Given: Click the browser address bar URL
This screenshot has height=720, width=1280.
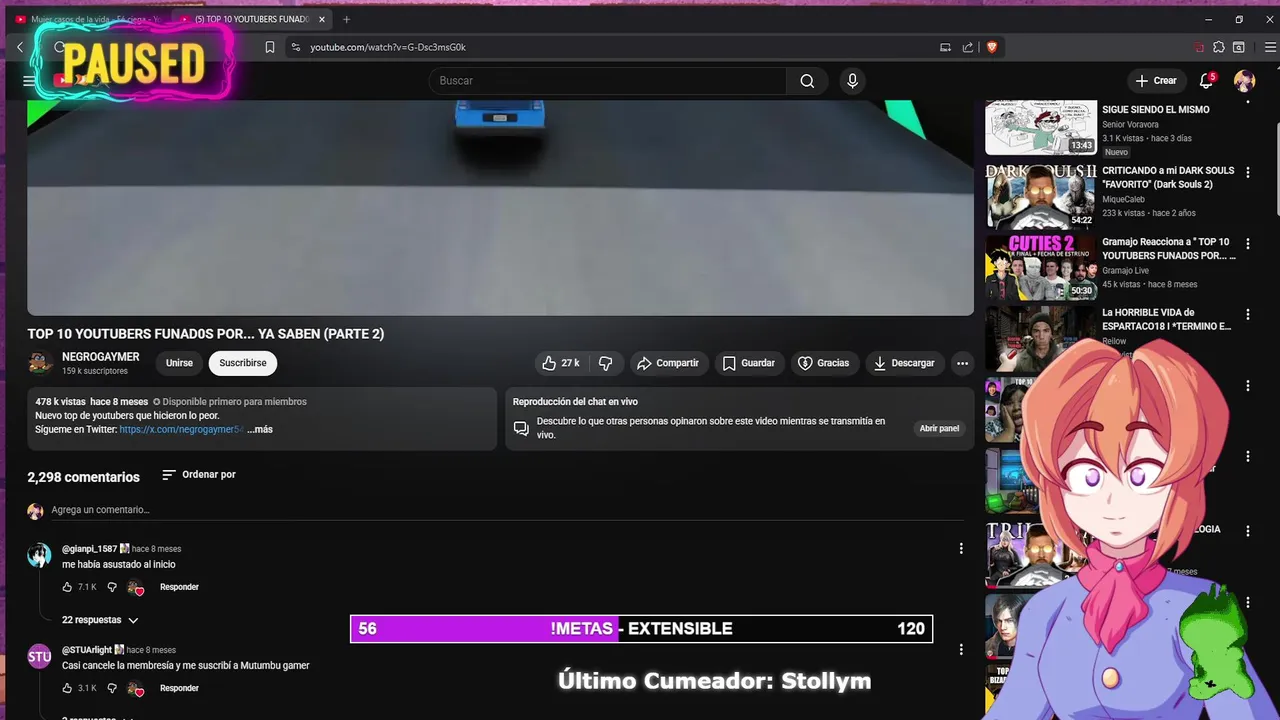Looking at the screenshot, I should click(x=388, y=47).
